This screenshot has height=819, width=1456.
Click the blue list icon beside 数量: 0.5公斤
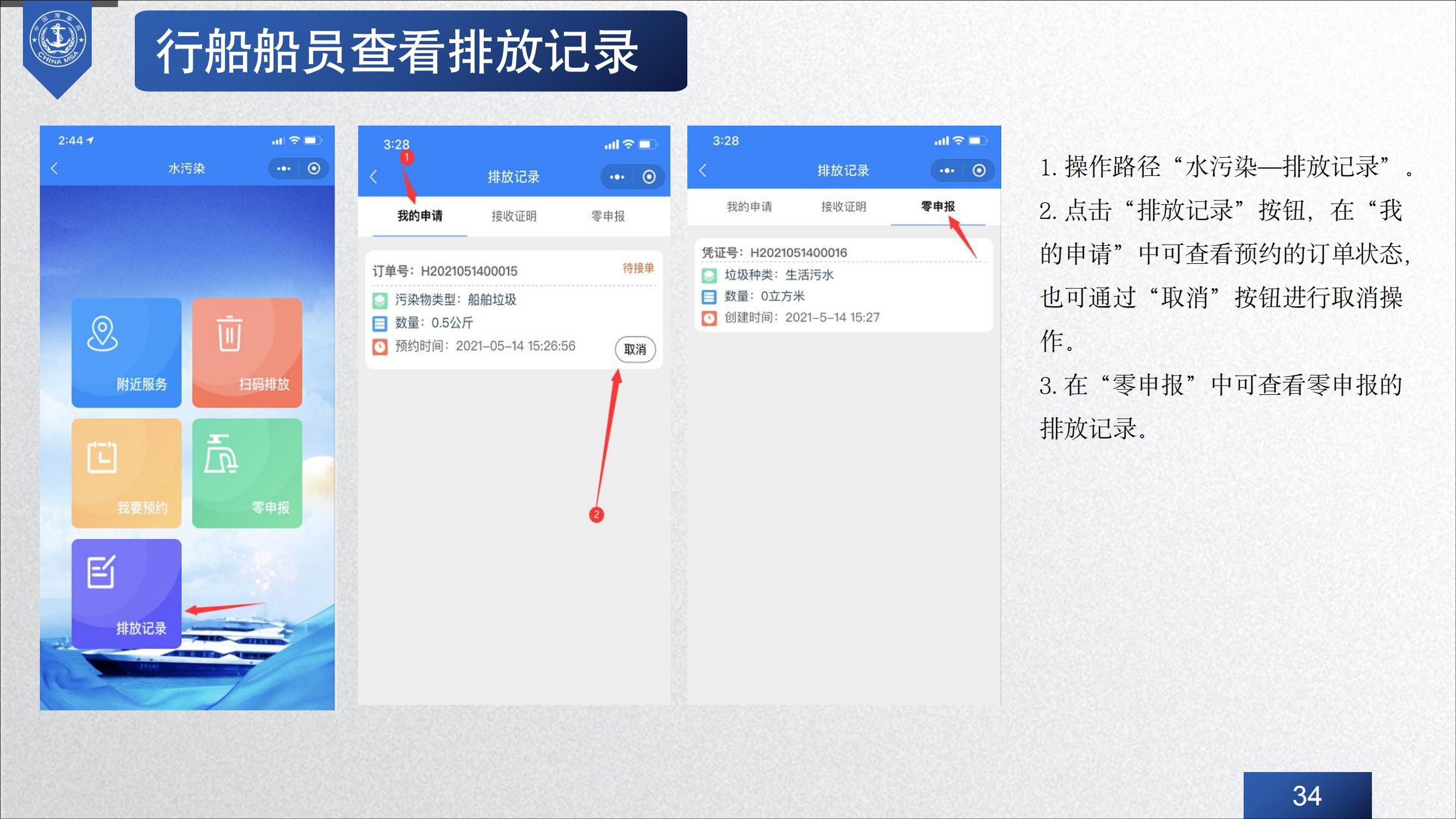(x=380, y=323)
